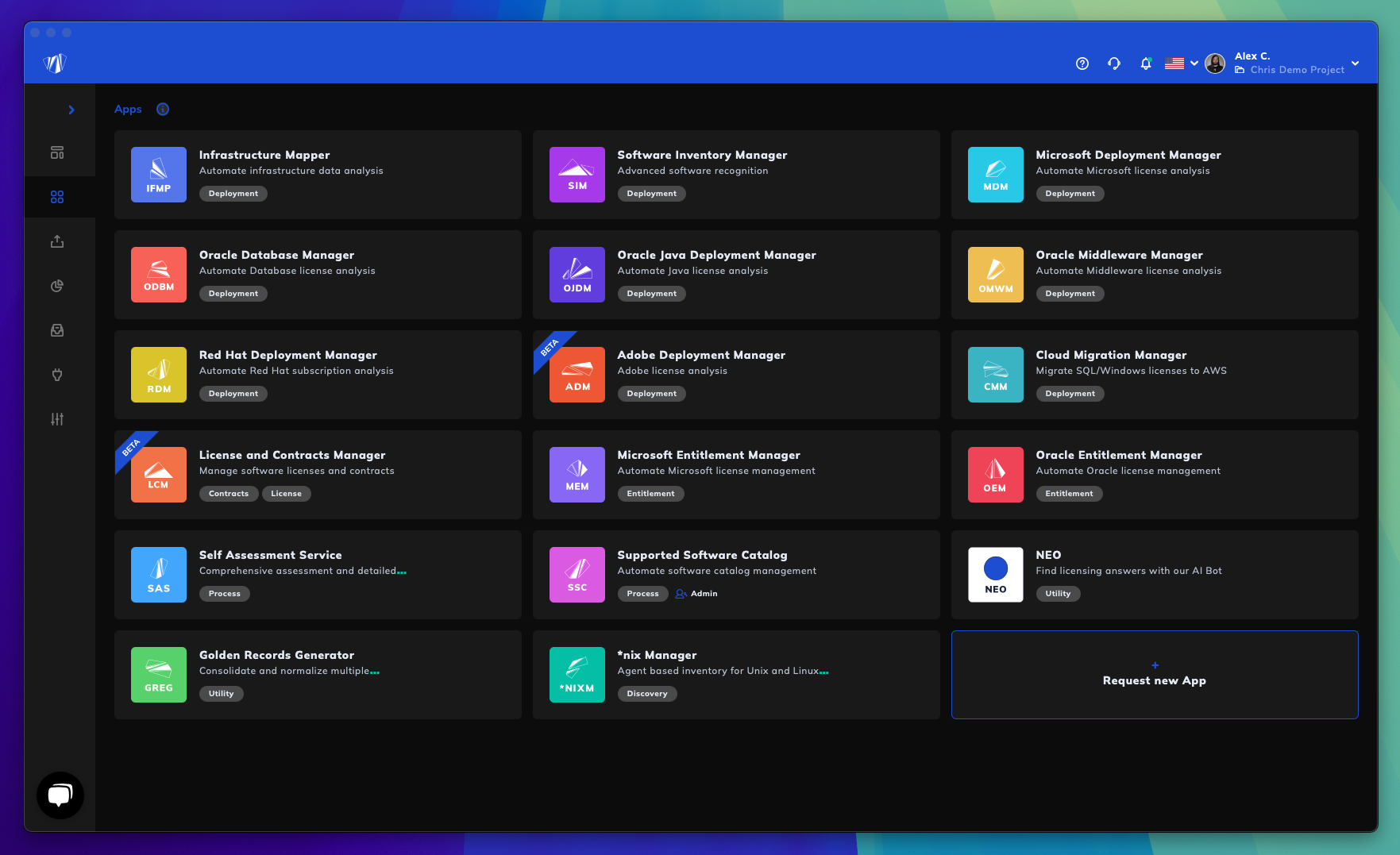1400x855 pixels.
Task: Open the inbox icon in the sidebar
Action: [57, 330]
